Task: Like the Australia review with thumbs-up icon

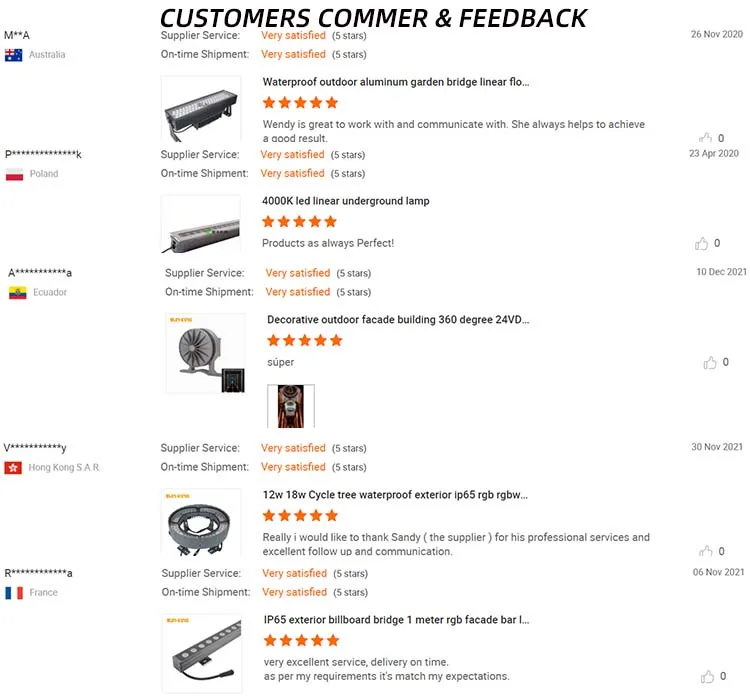Action: pos(705,138)
